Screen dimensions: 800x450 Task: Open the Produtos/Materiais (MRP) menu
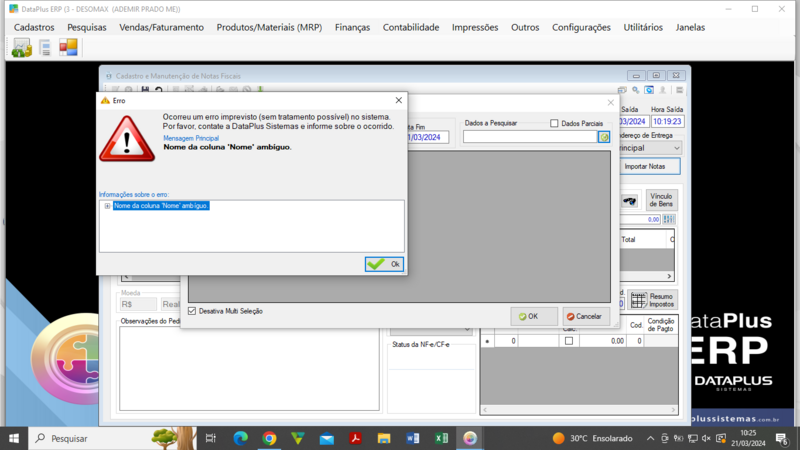pos(269,28)
